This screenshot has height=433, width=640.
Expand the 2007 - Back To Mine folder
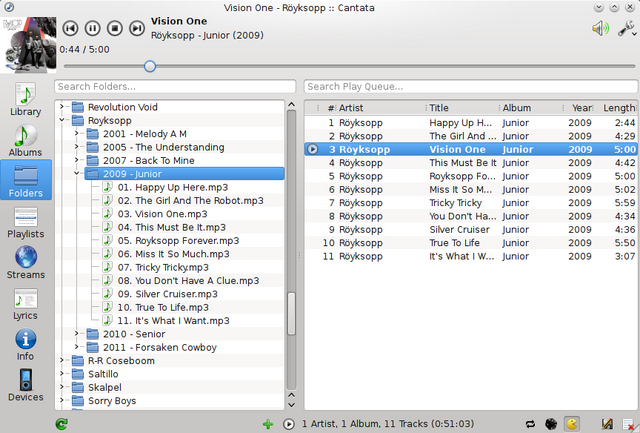pos(77,160)
